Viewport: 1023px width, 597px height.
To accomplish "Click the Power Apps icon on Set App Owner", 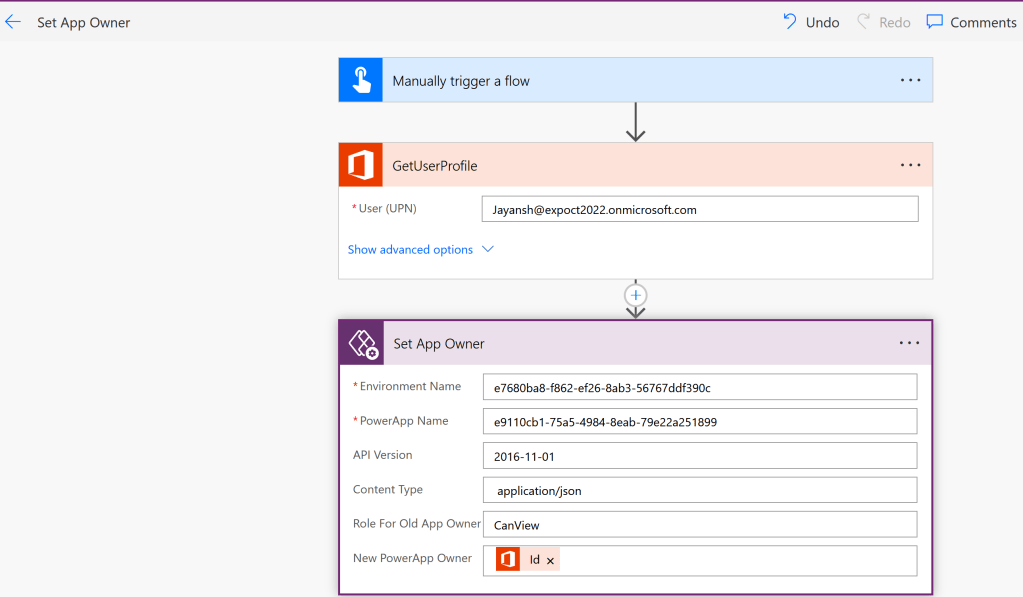I will (362, 344).
